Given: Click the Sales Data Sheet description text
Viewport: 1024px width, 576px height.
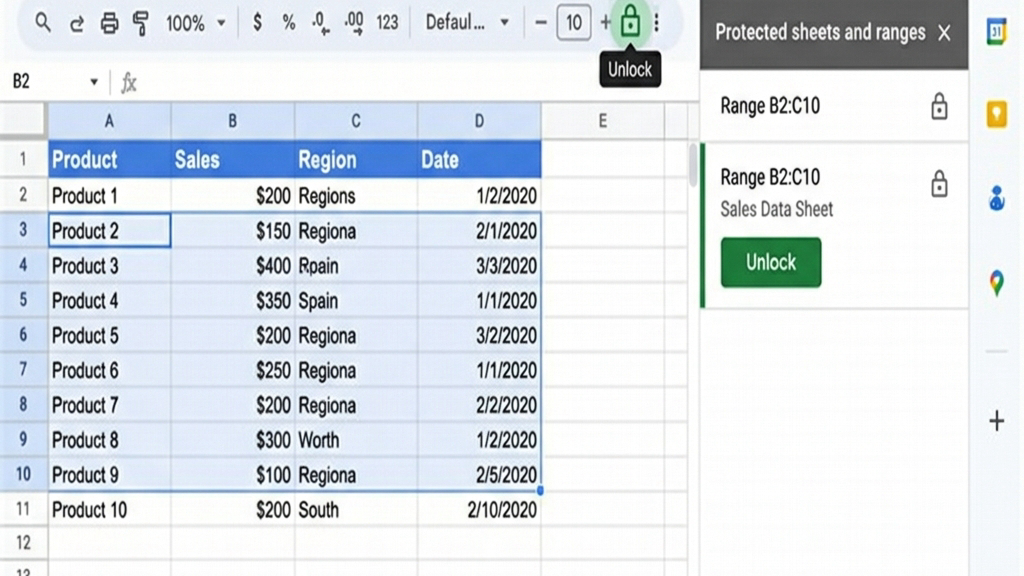Looking at the screenshot, I should pyautogui.click(x=776, y=210).
